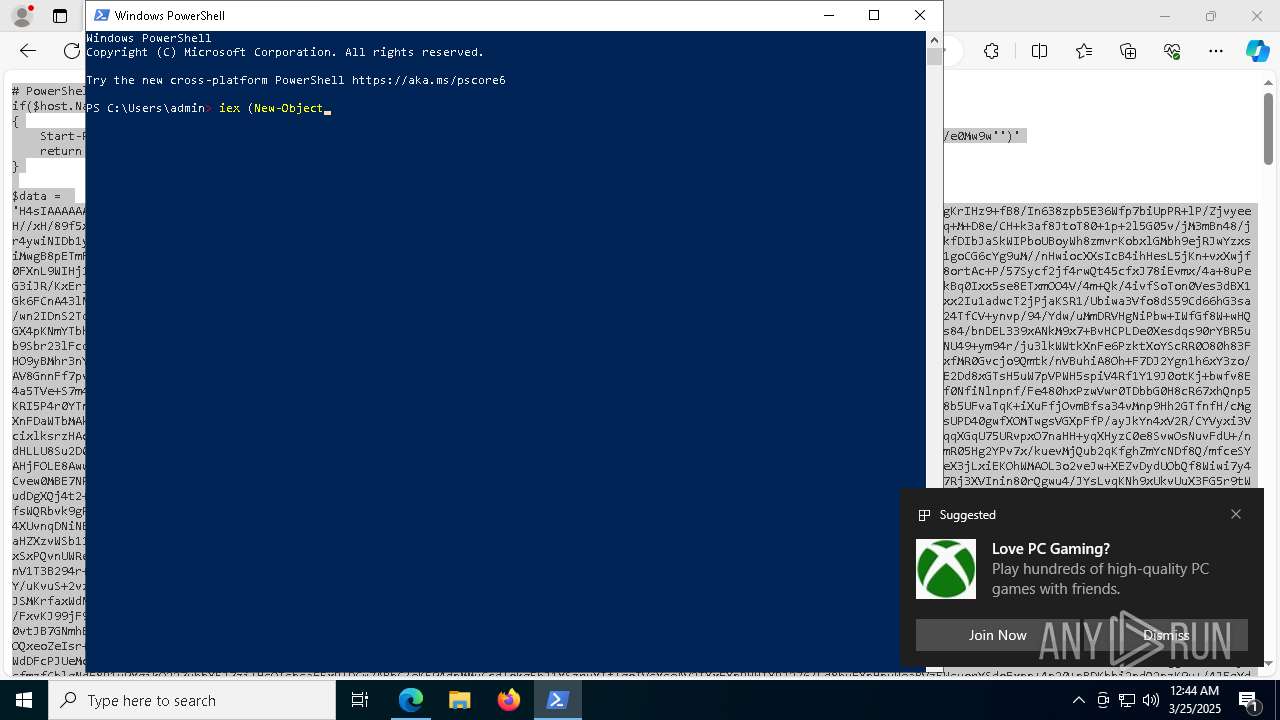Click '$data =' text in the Edge page
The height and width of the screenshot is (720, 1280).
(36, 196)
